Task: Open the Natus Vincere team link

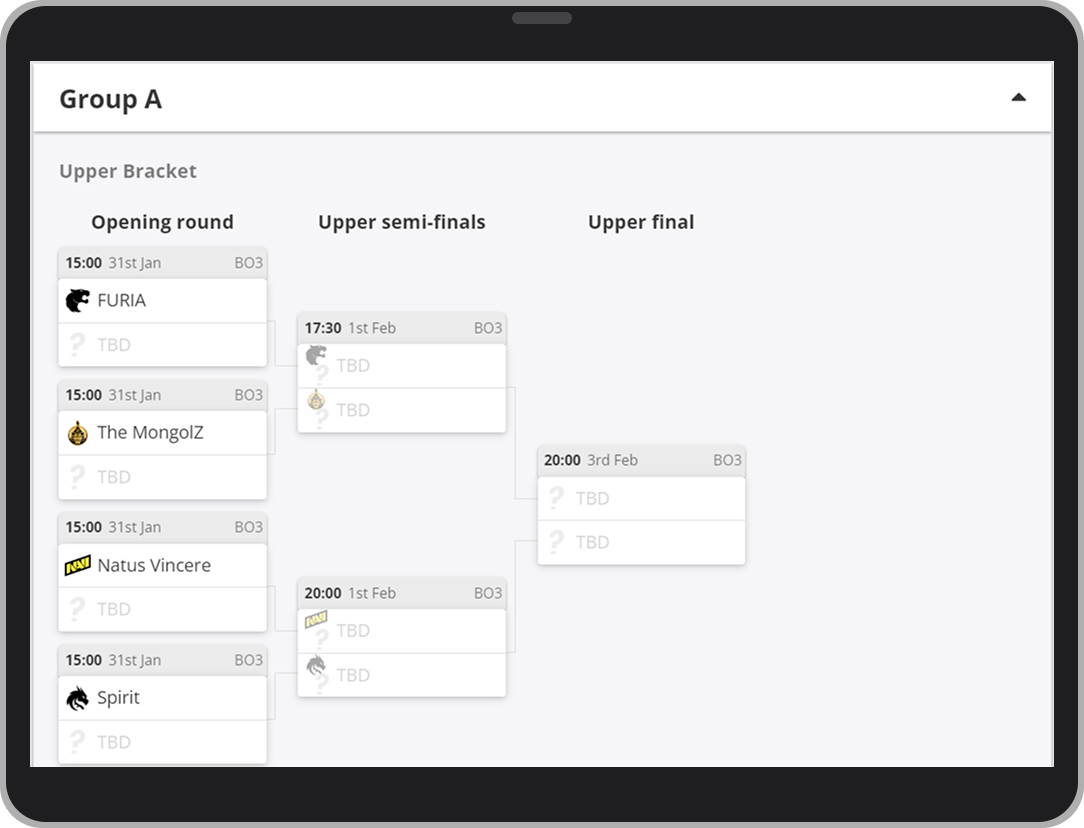Action: click(x=154, y=565)
